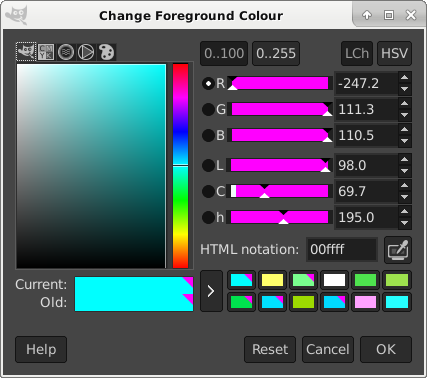Click the GIMP Wilber icon in title bar
The image size is (427, 378).
[x=17, y=15]
